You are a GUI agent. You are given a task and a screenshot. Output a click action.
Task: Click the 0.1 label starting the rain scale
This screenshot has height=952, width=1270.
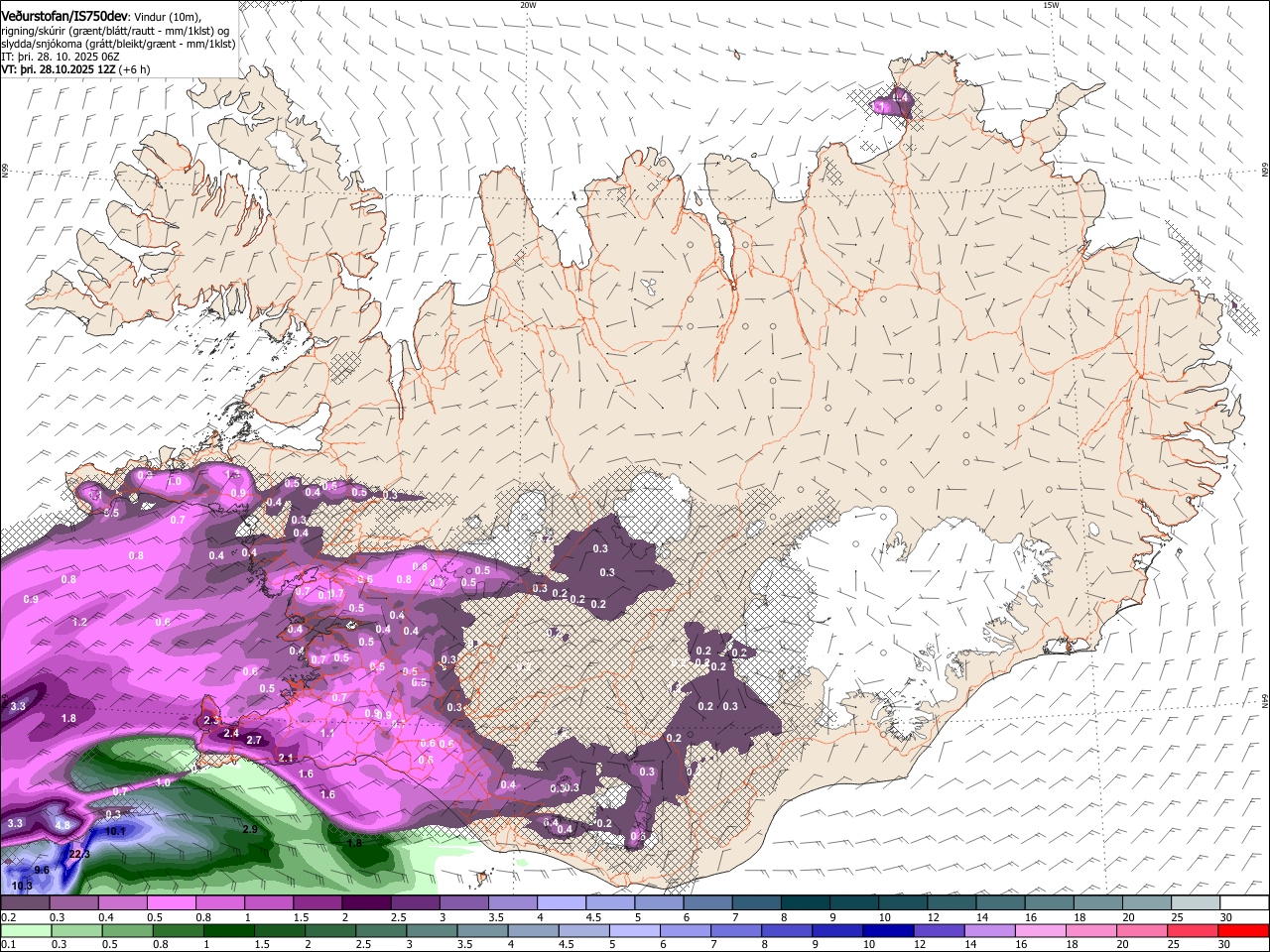click(x=8, y=943)
